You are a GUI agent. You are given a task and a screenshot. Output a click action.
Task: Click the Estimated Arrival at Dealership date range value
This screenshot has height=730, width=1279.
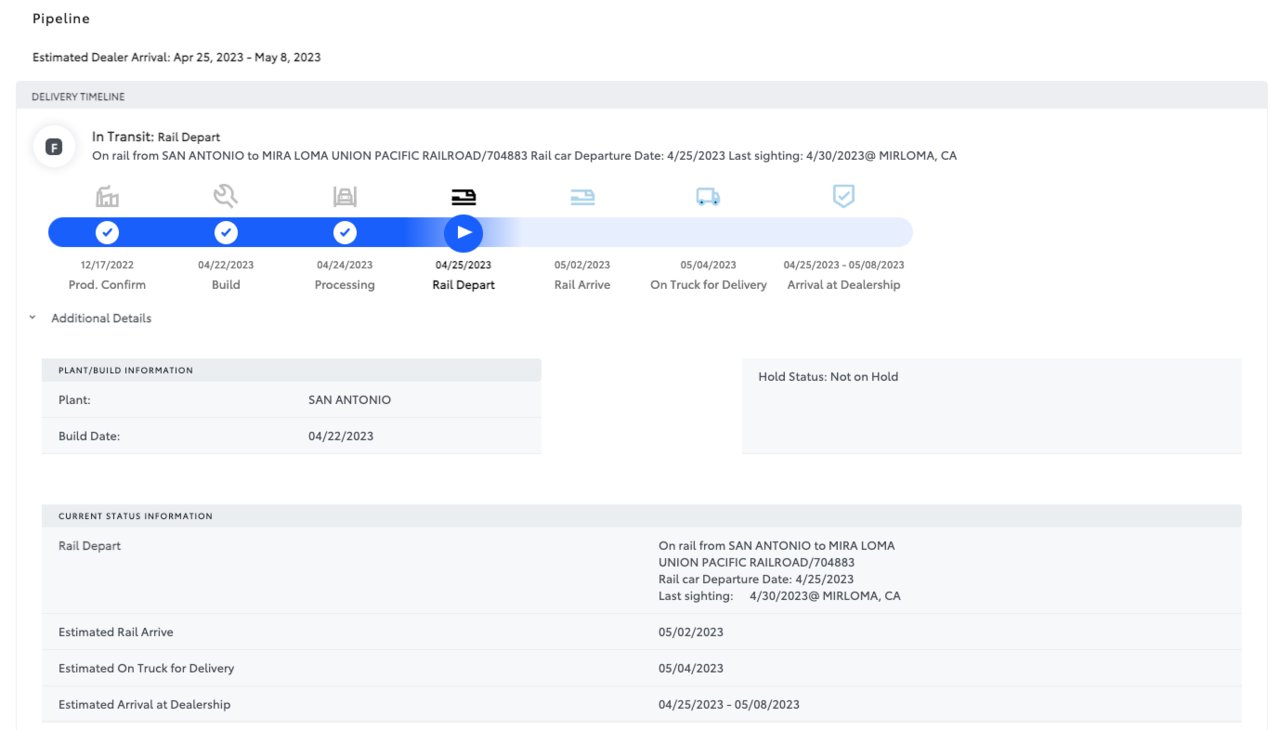(x=729, y=705)
